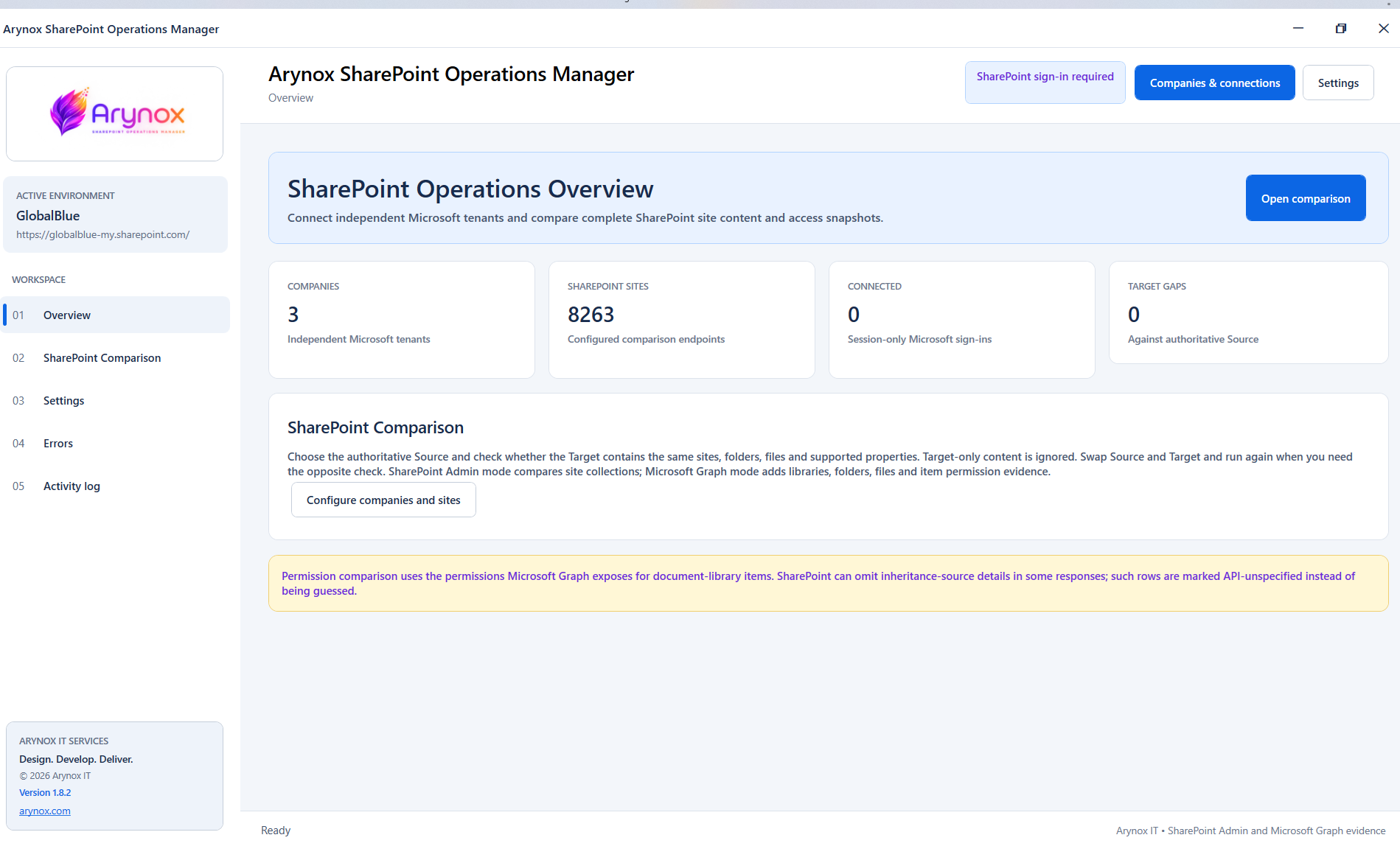Screen dimensions: 1400x846
Task: Select the SharePoint Sites card showing 8263
Action: pos(681,319)
